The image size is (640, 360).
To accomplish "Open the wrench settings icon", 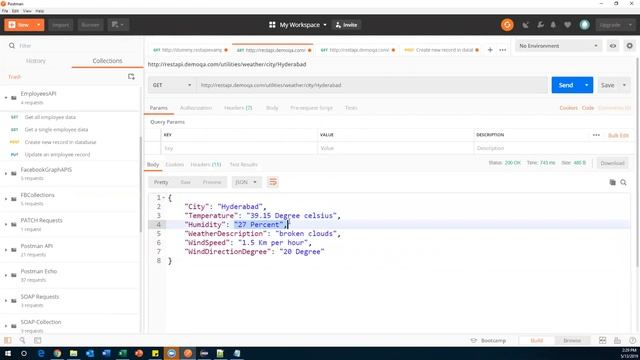I will (x=540, y=25).
